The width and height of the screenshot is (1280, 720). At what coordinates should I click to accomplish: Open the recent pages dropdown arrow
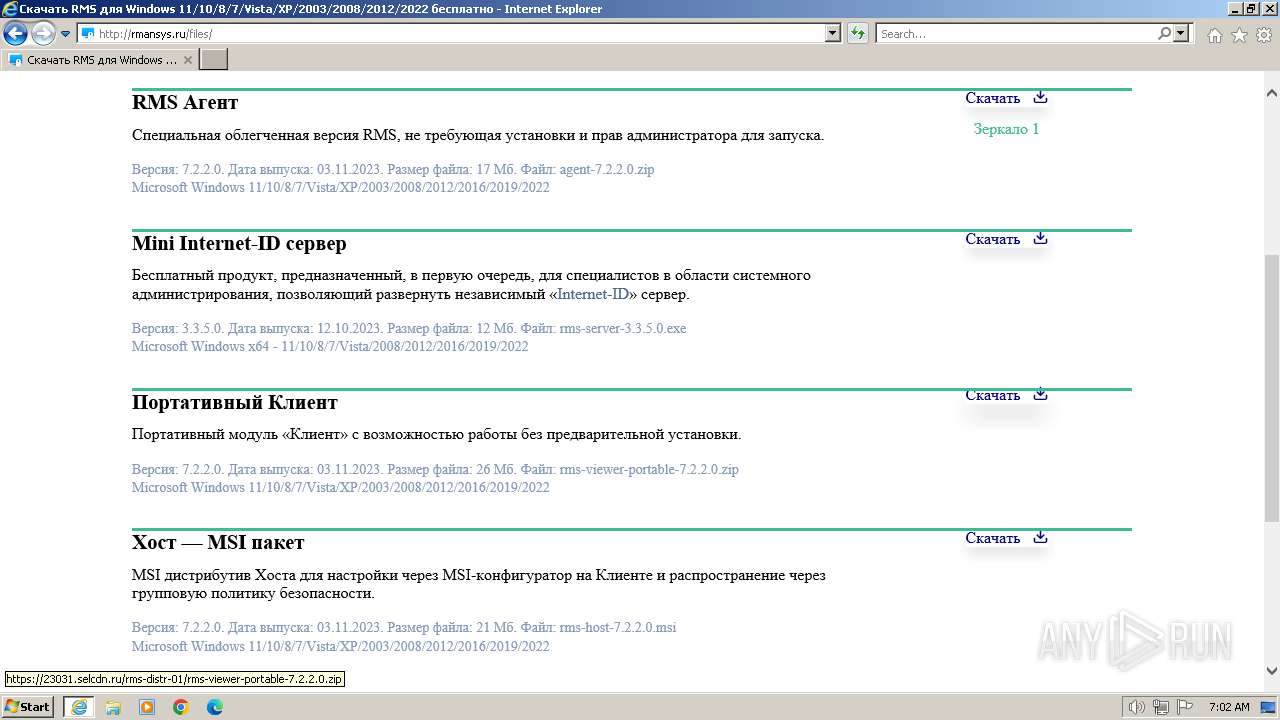(x=66, y=34)
